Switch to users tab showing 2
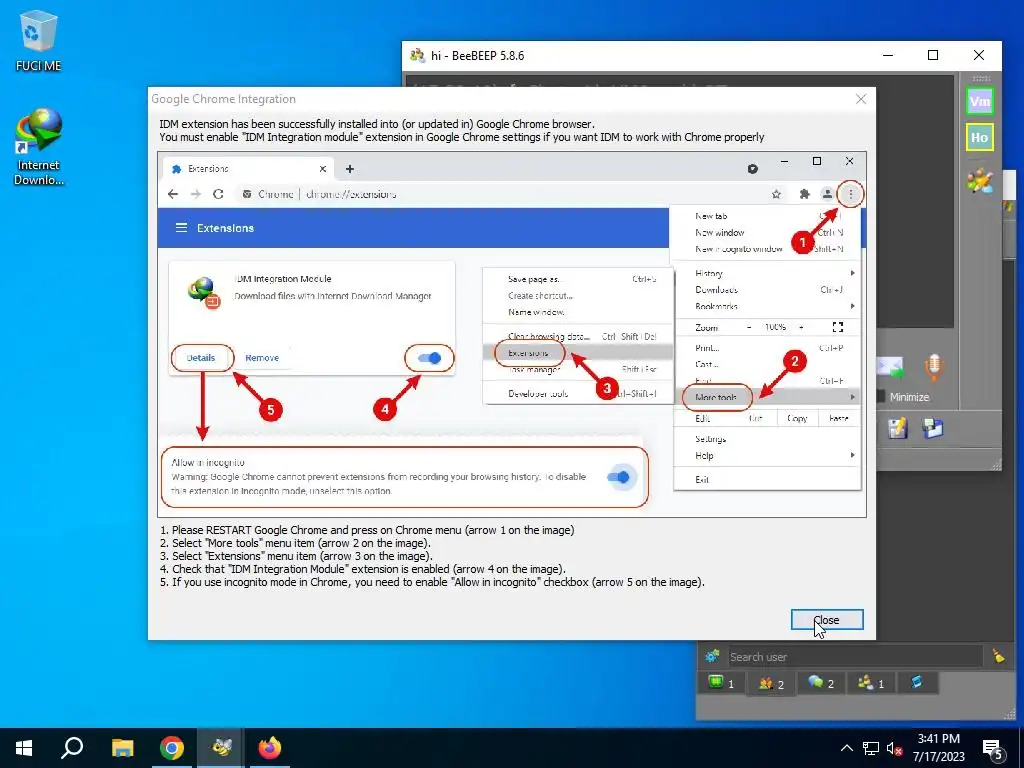Viewport: 1024px width, 768px height. (x=771, y=683)
